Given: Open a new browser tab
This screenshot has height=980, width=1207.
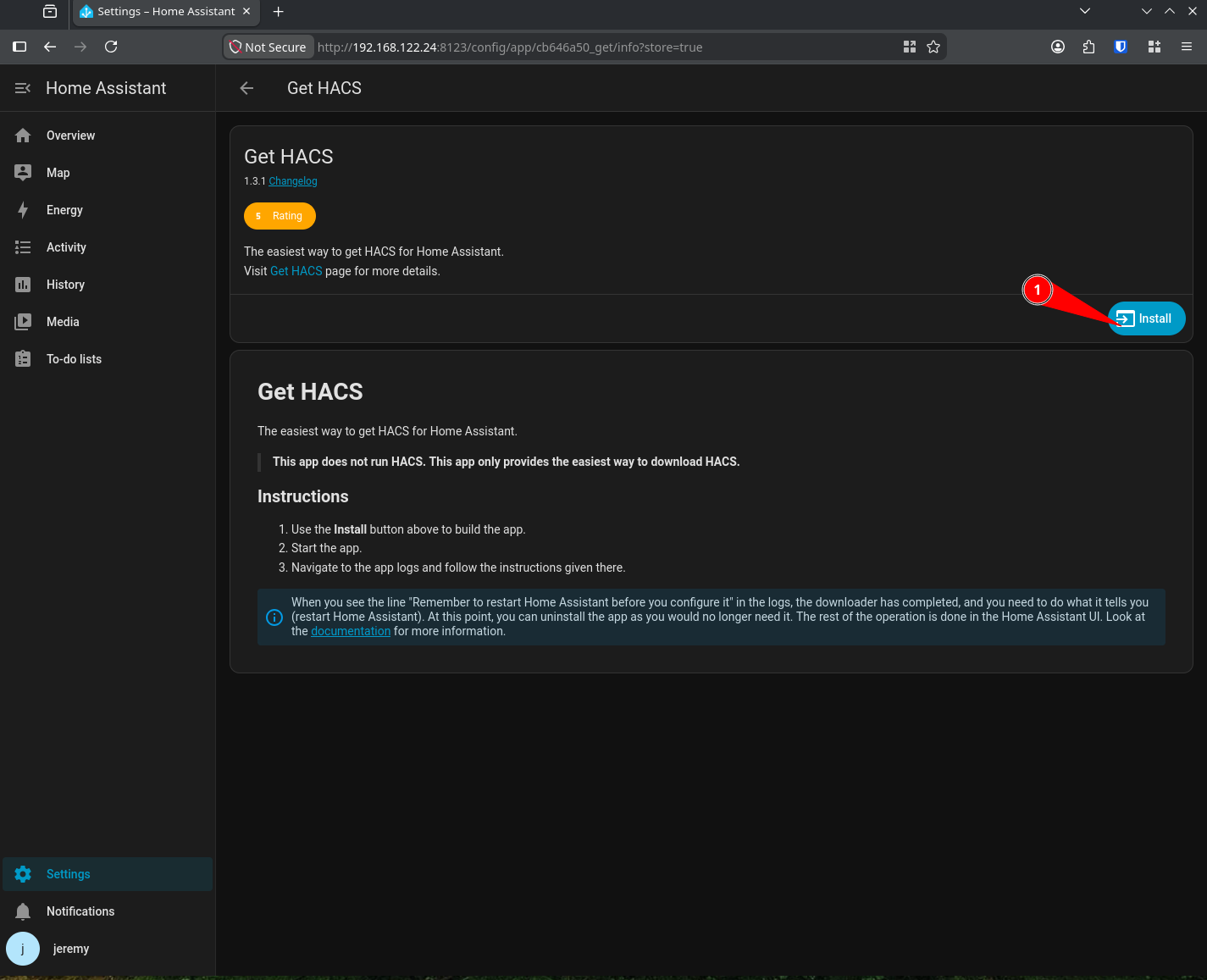Looking at the screenshot, I should click(279, 11).
